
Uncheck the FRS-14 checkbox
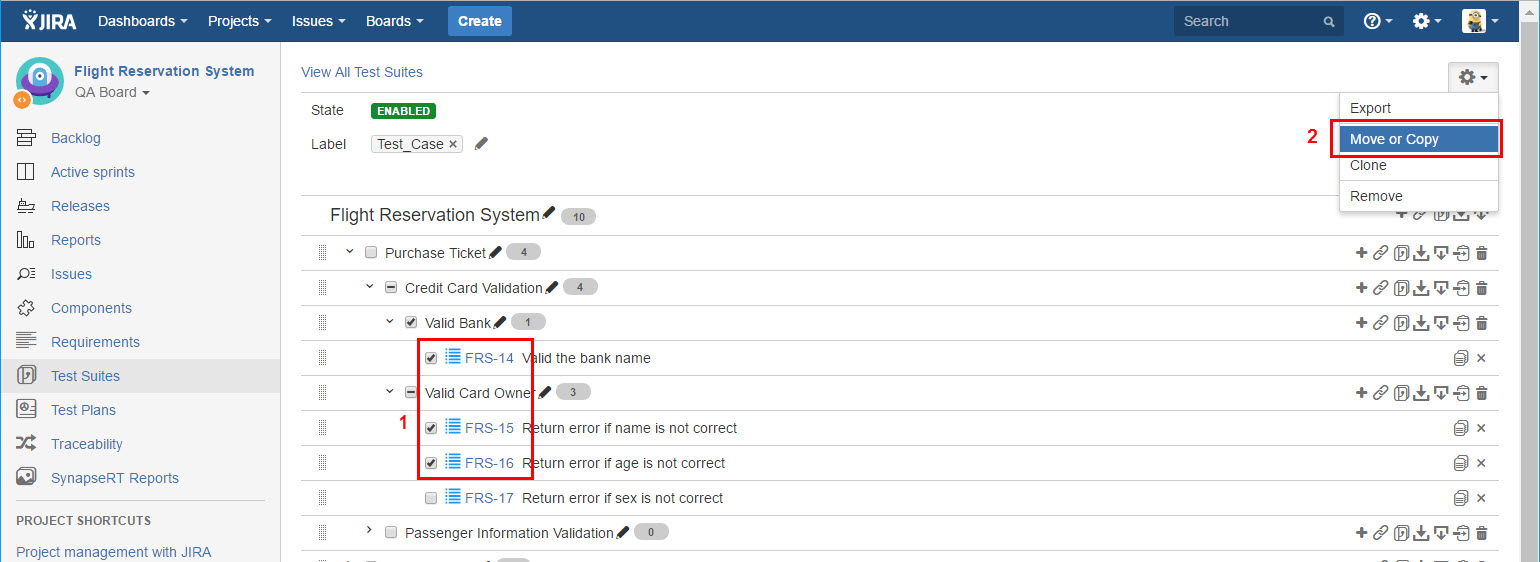point(431,358)
